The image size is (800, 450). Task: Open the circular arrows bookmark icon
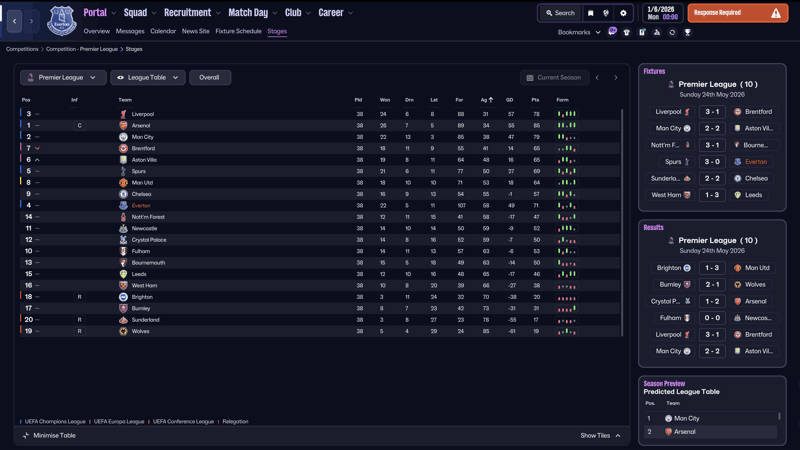(x=672, y=32)
